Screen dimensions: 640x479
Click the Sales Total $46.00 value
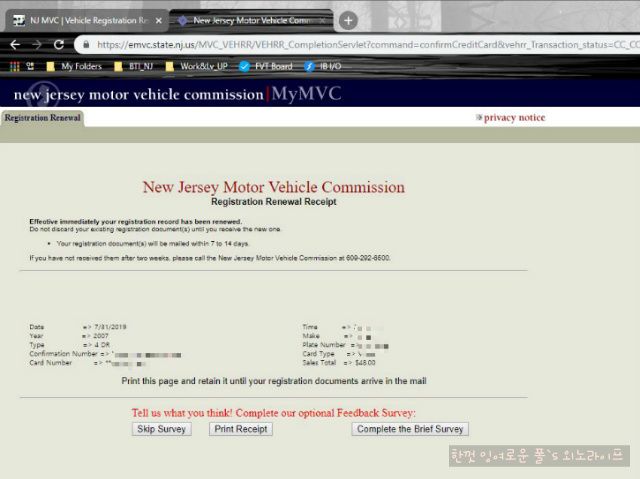[365, 362]
